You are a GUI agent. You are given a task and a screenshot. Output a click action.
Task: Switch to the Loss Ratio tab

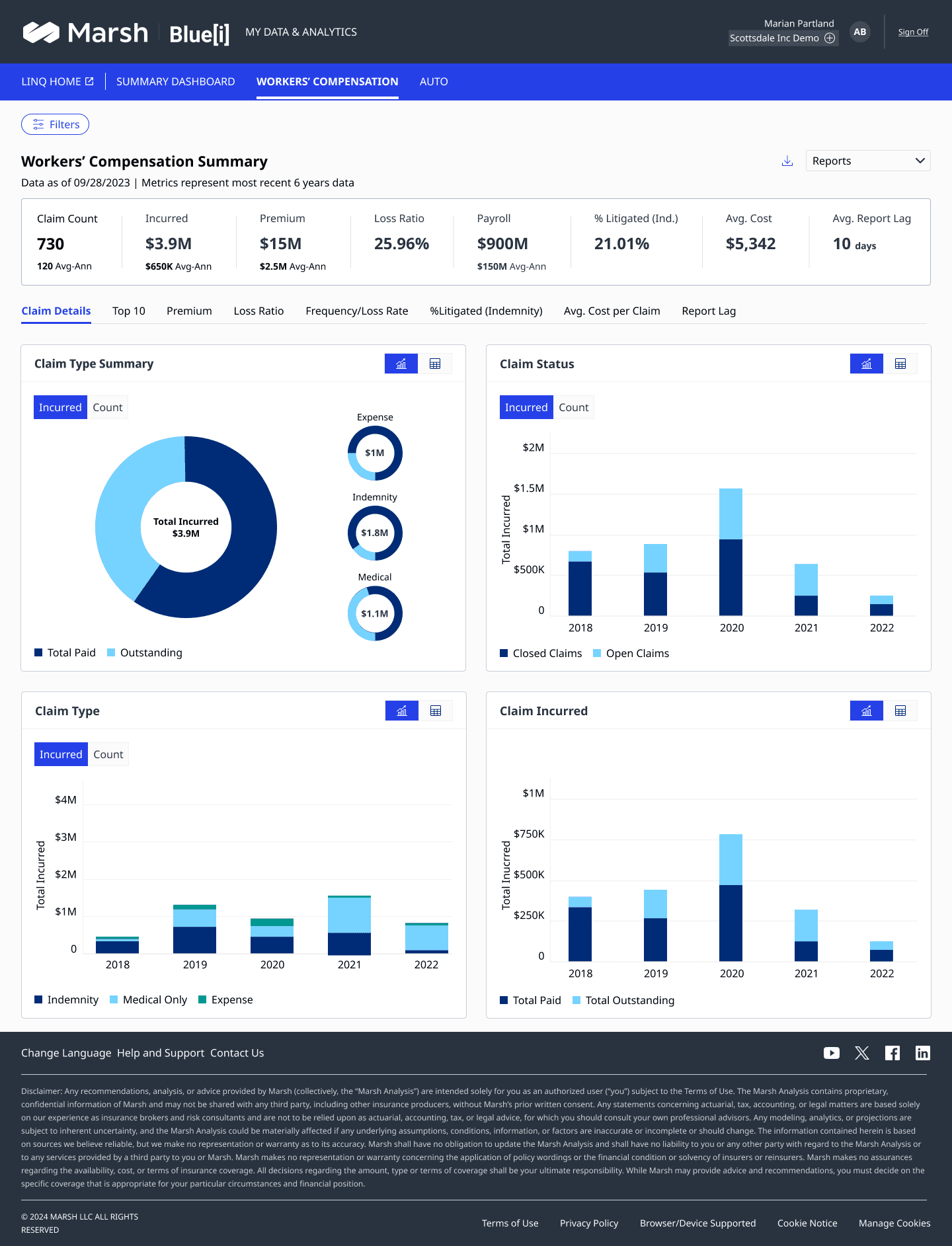coord(258,311)
